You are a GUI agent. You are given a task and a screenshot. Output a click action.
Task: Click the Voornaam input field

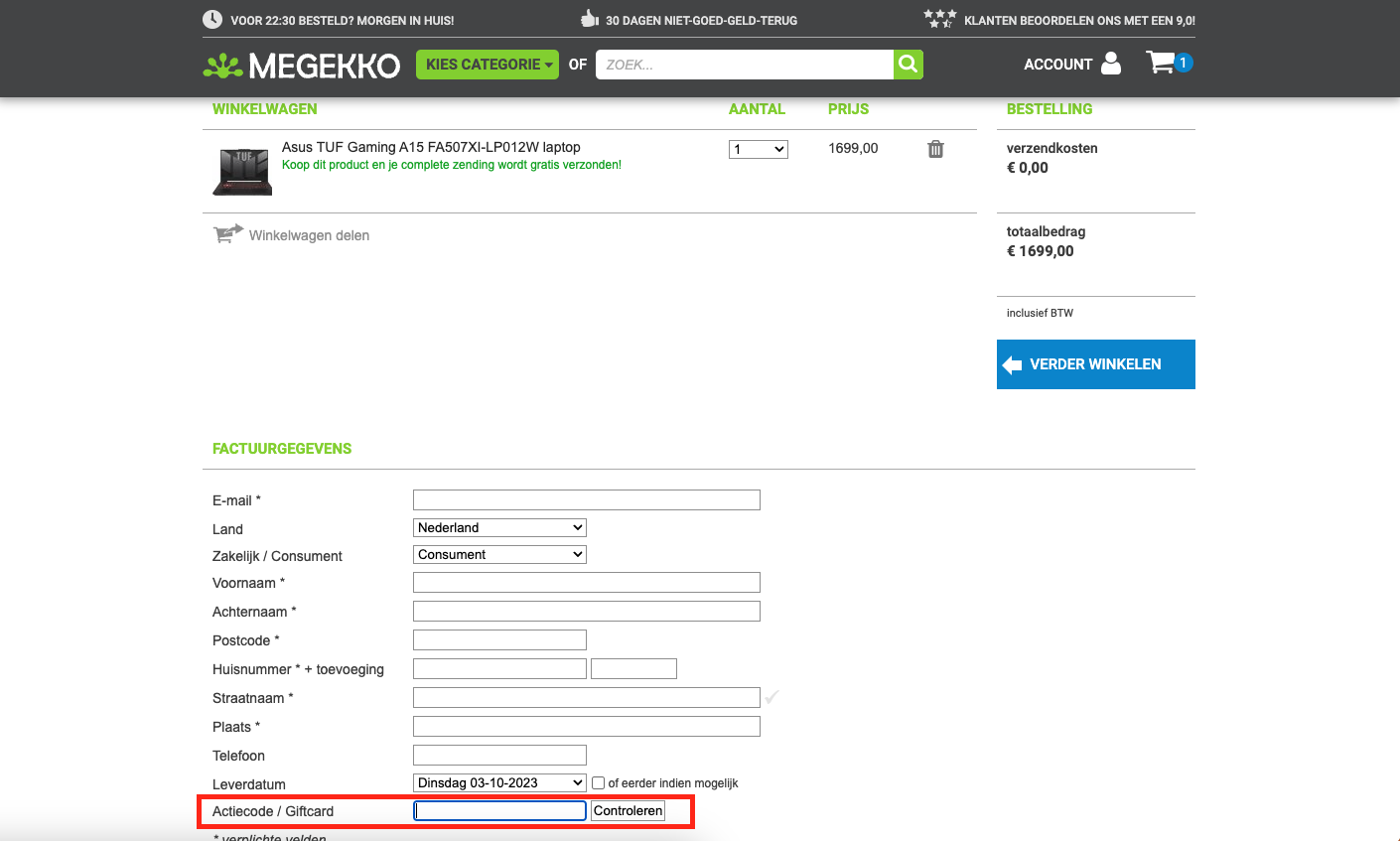[587, 582]
